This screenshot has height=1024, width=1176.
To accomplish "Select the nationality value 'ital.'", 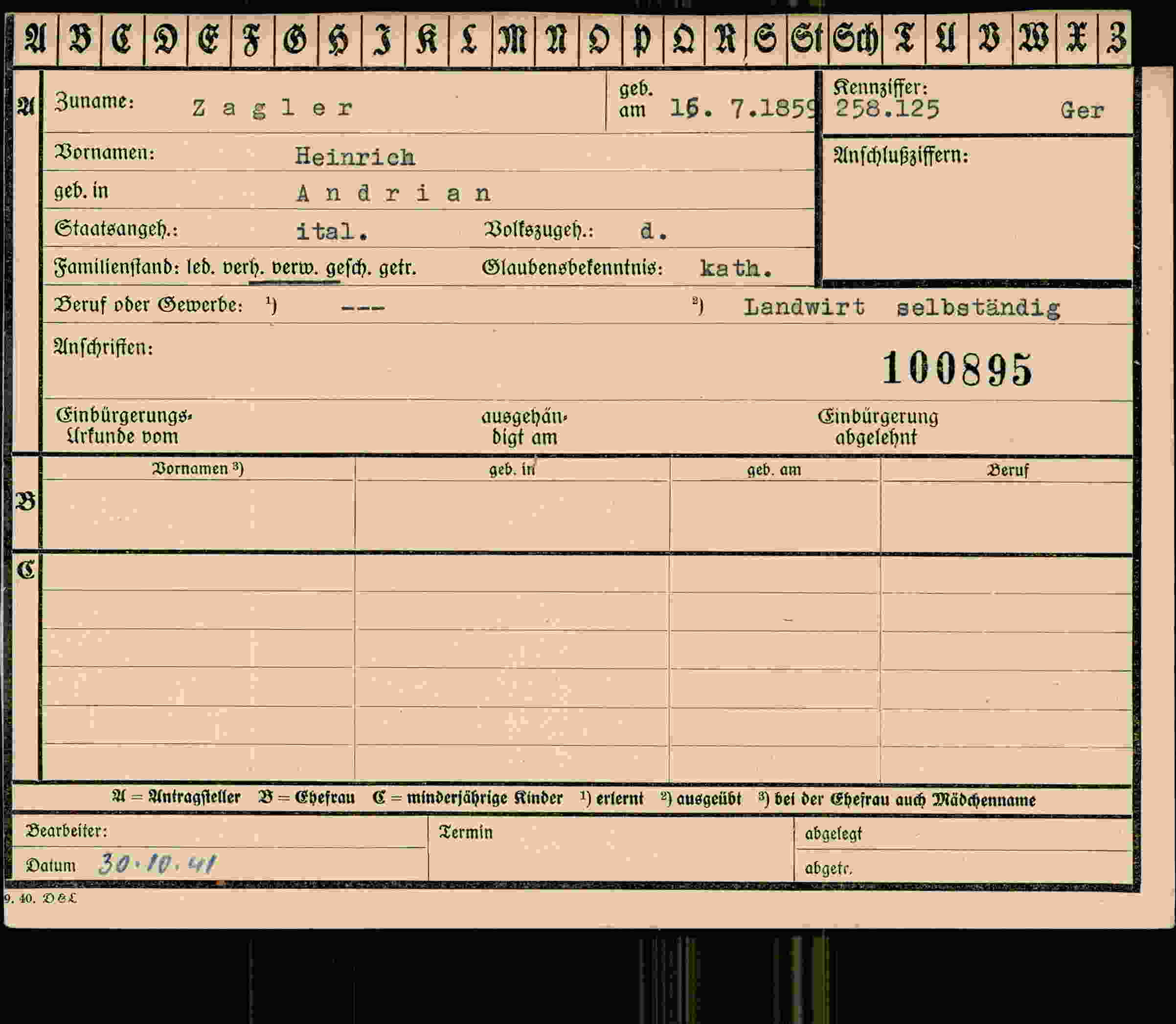I will tap(332, 231).
